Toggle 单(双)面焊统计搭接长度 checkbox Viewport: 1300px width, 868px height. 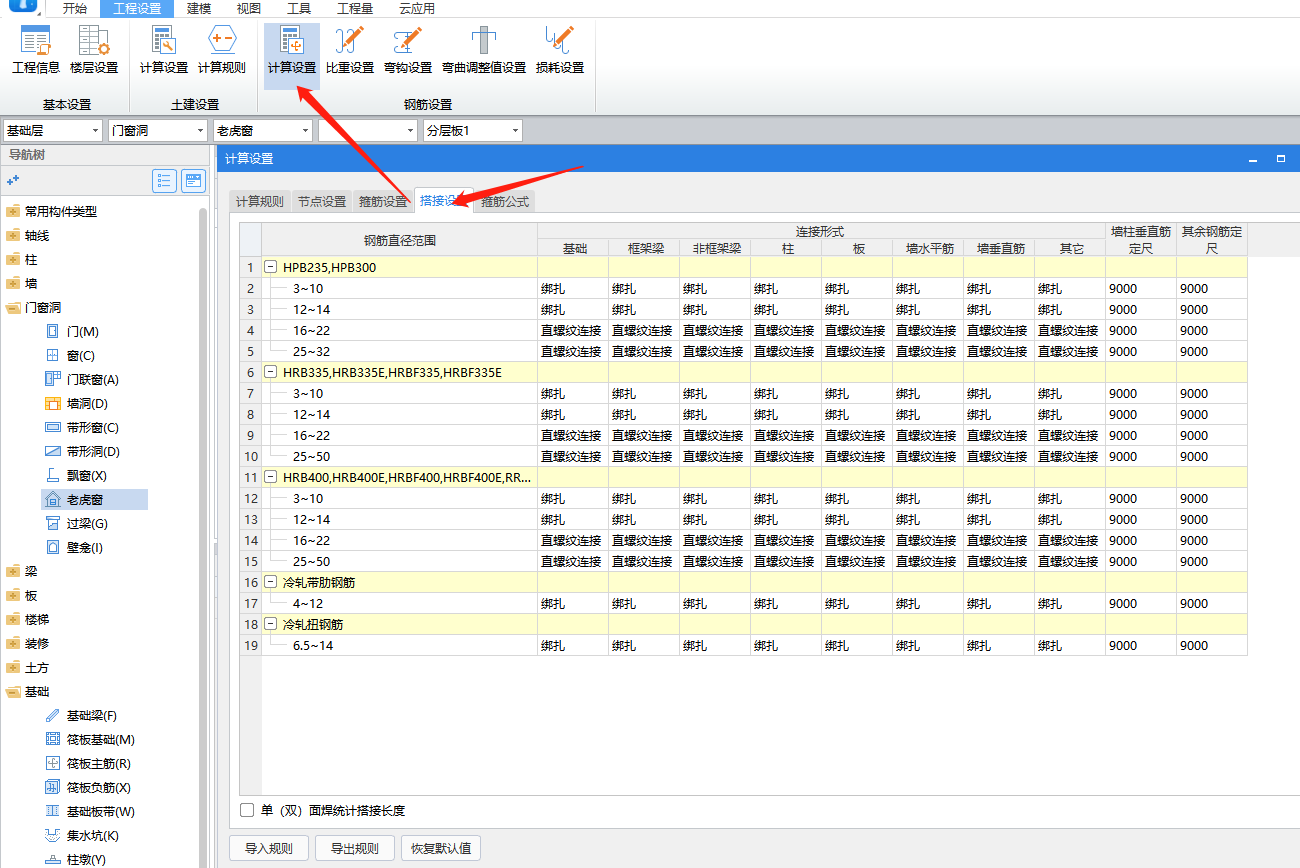click(247, 810)
